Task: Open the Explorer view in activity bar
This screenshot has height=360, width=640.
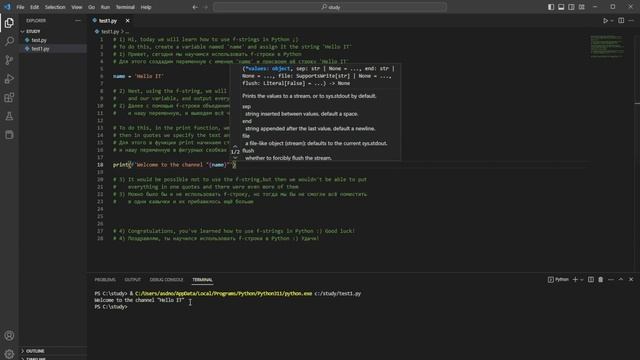Action: click(9, 23)
